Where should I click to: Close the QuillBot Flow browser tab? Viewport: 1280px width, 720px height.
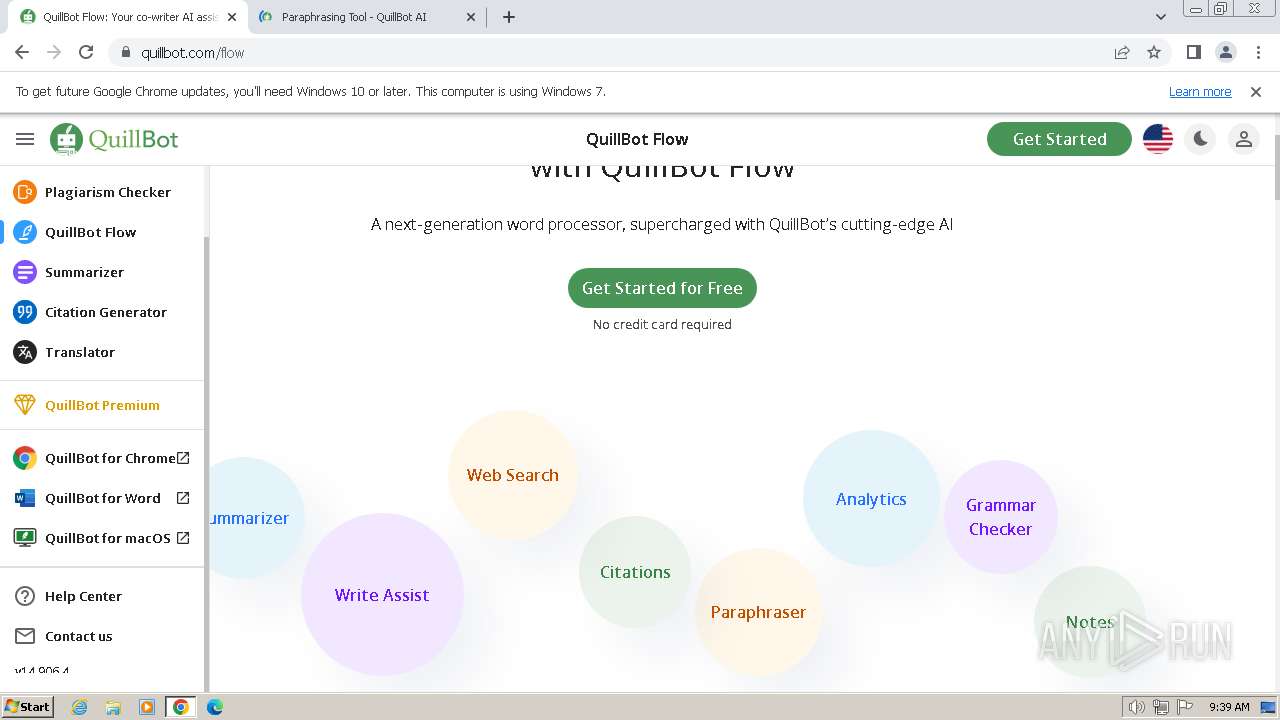pyautogui.click(x=232, y=17)
